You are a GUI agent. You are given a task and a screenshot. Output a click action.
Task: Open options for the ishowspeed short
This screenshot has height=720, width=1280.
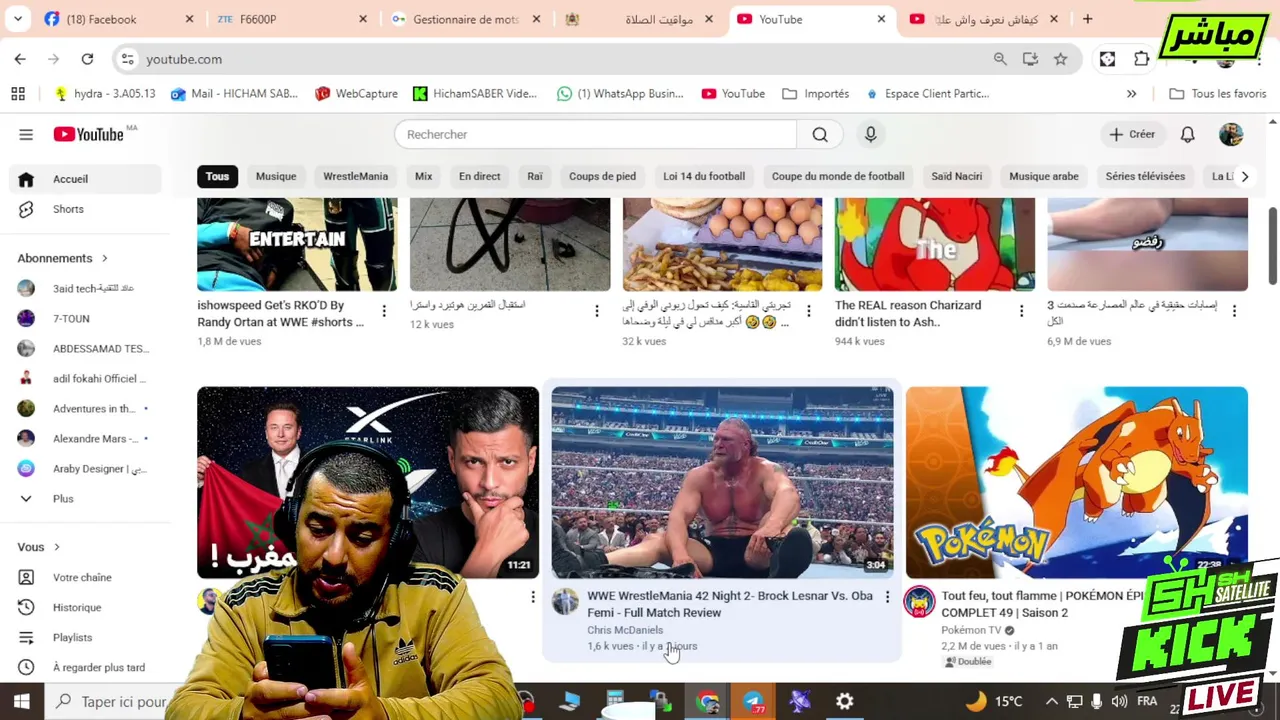[x=384, y=311]
